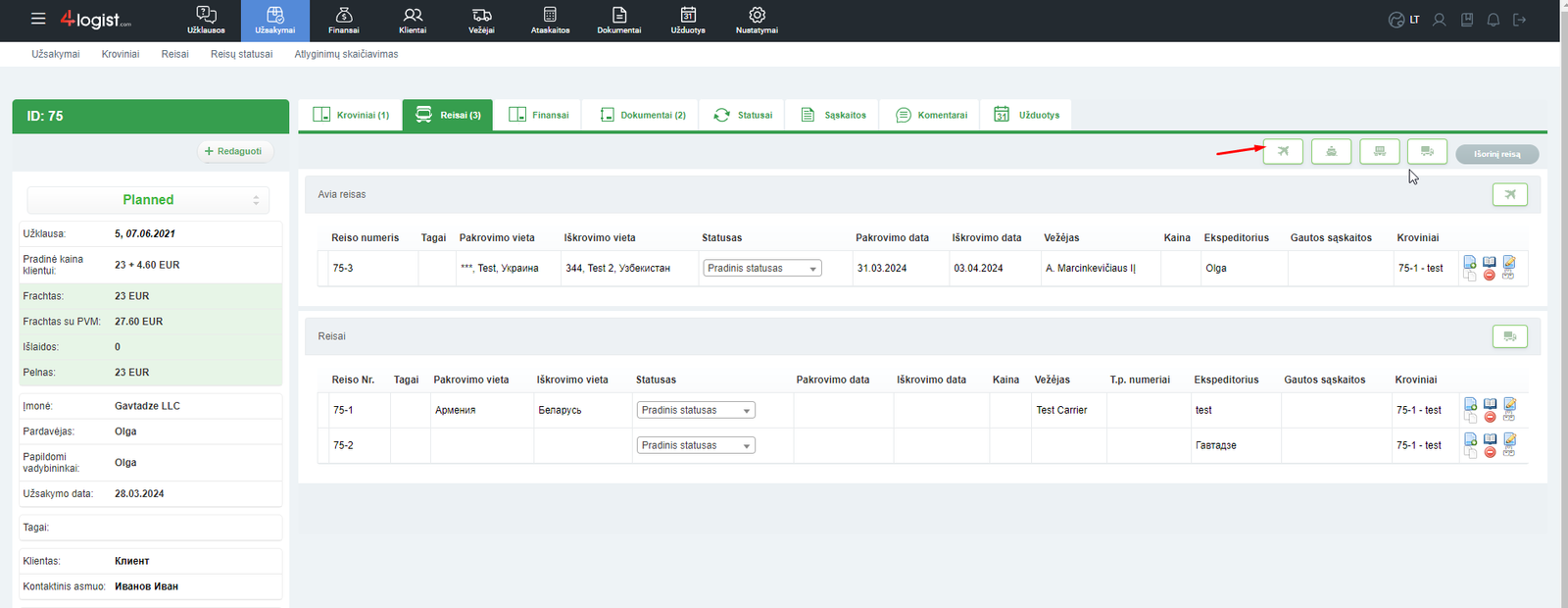Click the loading date 31.03.2024
Image resolution: width=1568 pixels, height=608 pixels.
point(882,269)
